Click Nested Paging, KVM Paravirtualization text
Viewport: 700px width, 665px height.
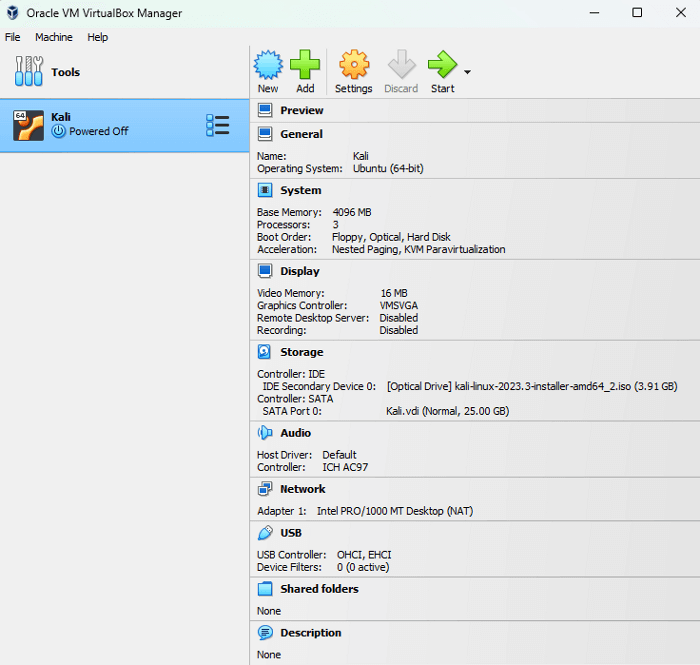(x=418, y=249)
